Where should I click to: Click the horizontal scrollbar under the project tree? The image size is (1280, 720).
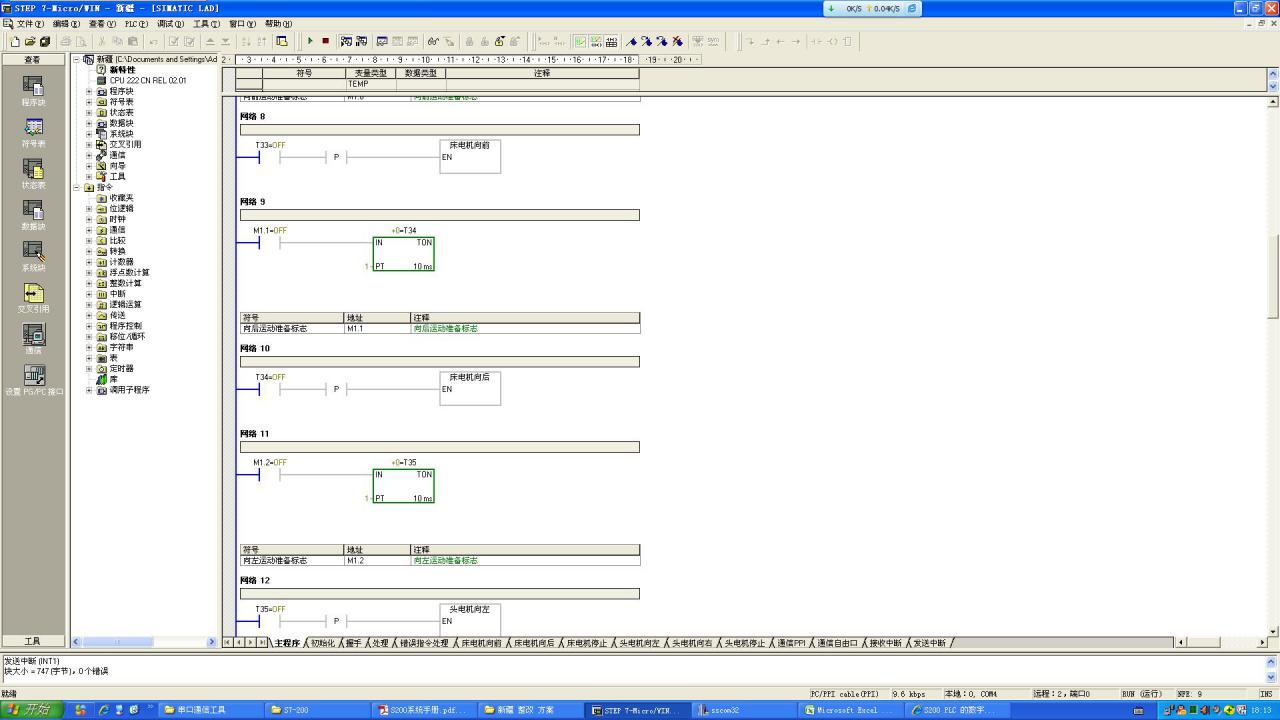point(143,642)
